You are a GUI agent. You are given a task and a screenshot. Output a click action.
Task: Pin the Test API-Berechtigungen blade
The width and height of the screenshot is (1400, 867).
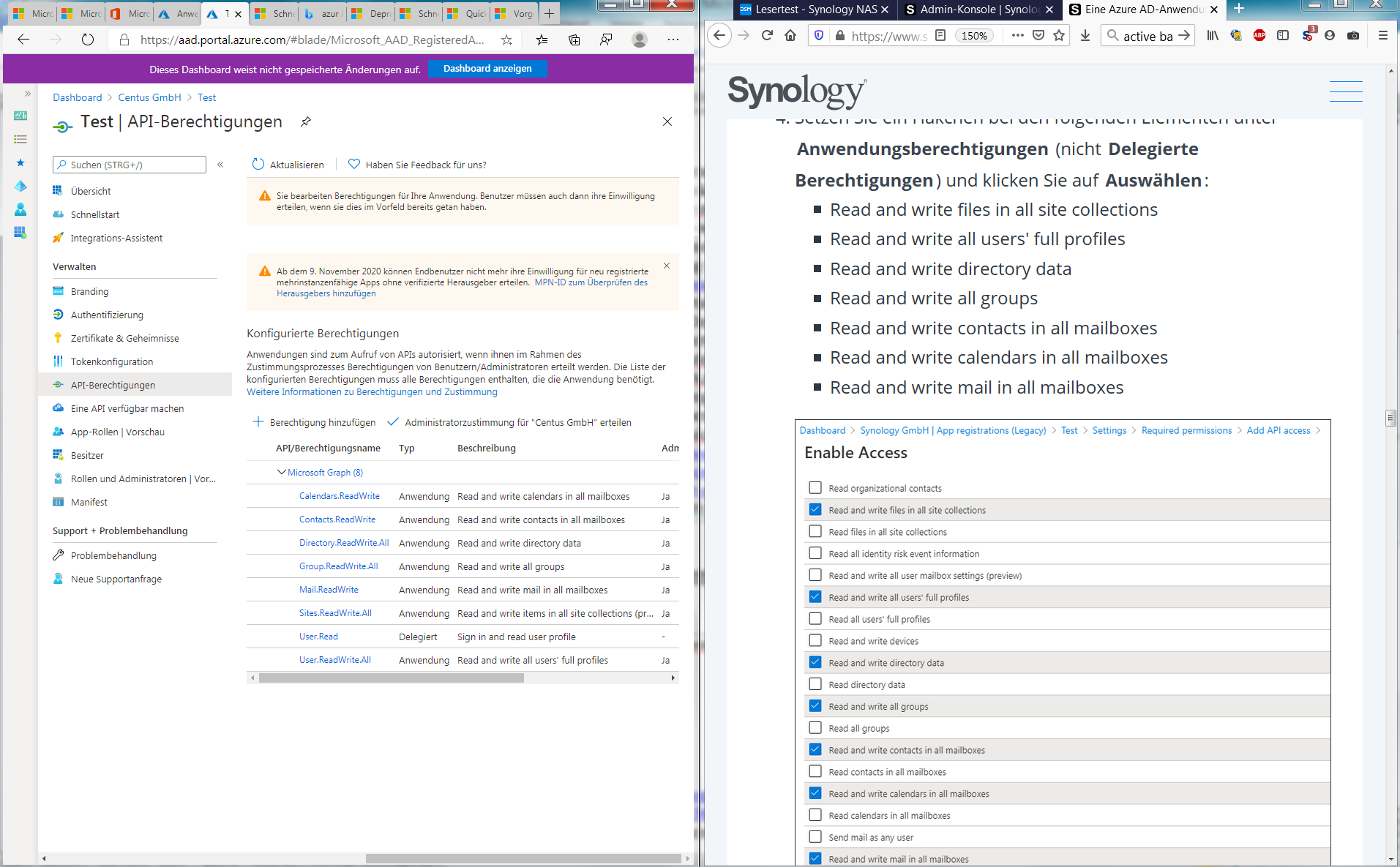point(306,121)
